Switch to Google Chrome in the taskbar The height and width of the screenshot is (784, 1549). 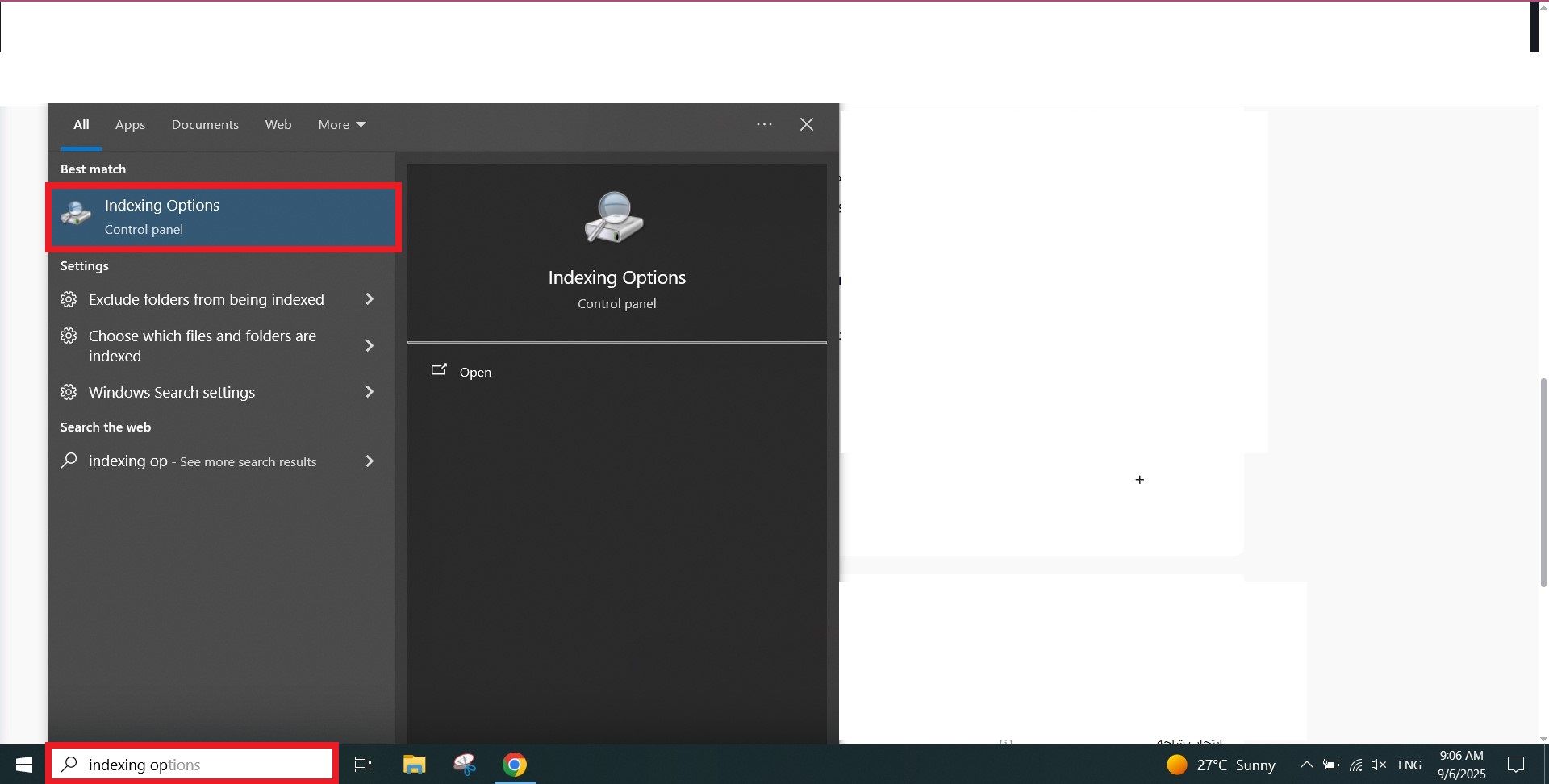coord(515,764)
